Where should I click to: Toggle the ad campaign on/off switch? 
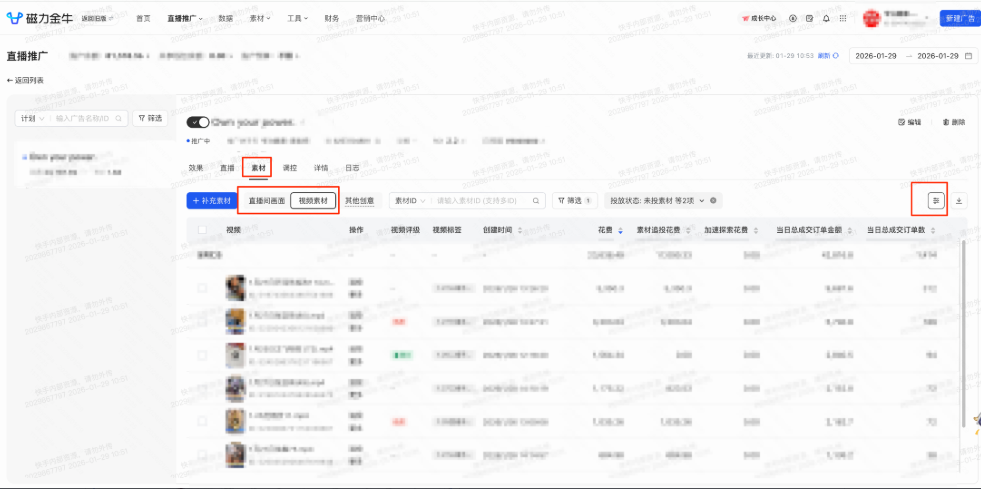198,122
